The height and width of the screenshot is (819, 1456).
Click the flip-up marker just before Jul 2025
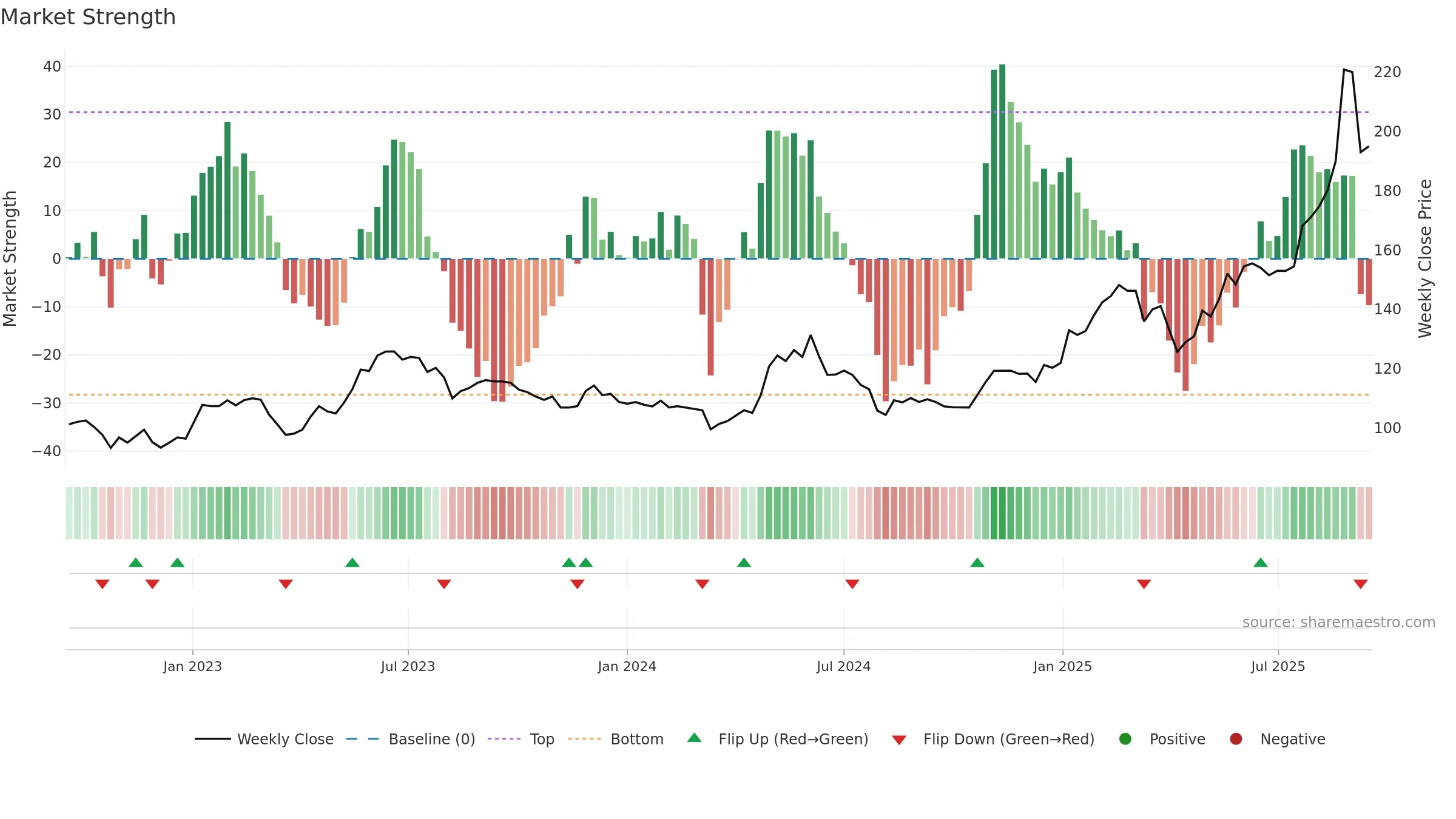click(1261, 562)
